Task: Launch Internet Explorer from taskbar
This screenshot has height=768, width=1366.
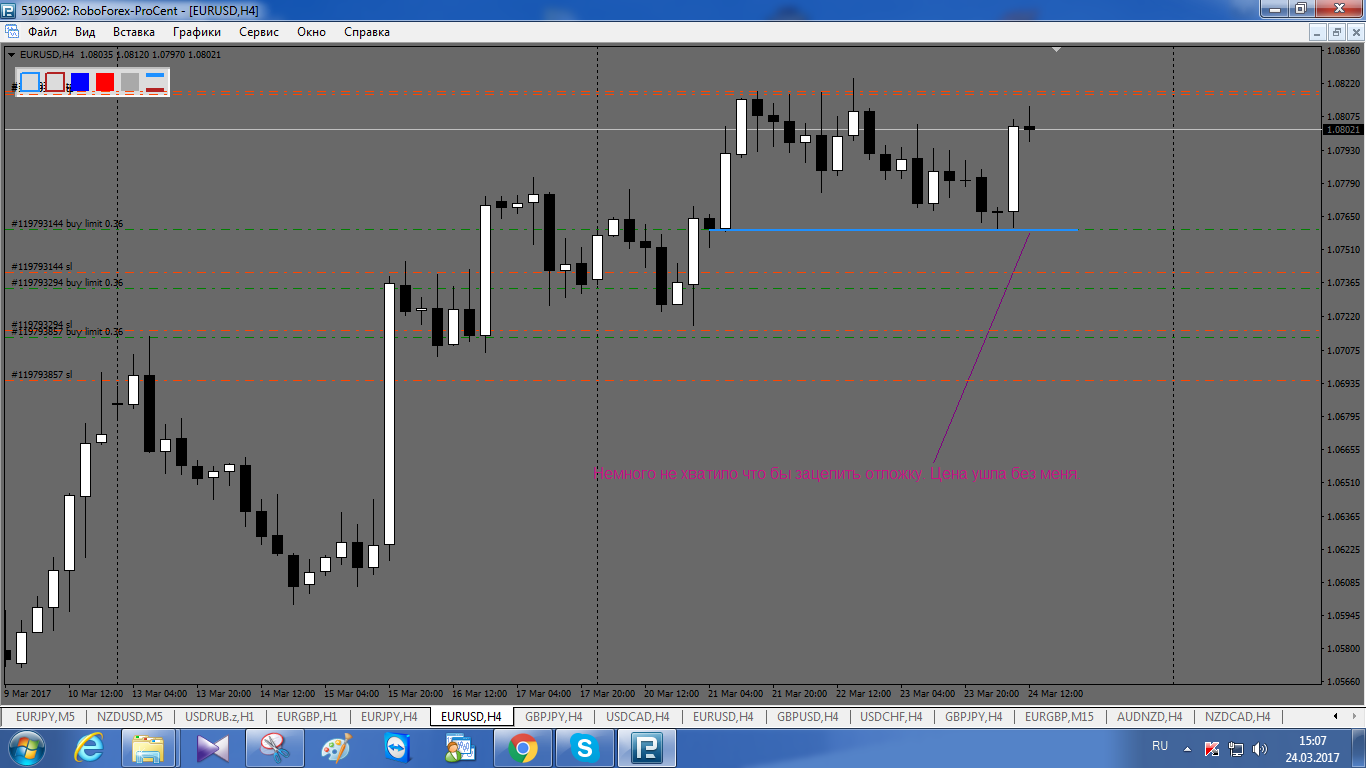Action: pyautogui.click(x=90, y=748)
